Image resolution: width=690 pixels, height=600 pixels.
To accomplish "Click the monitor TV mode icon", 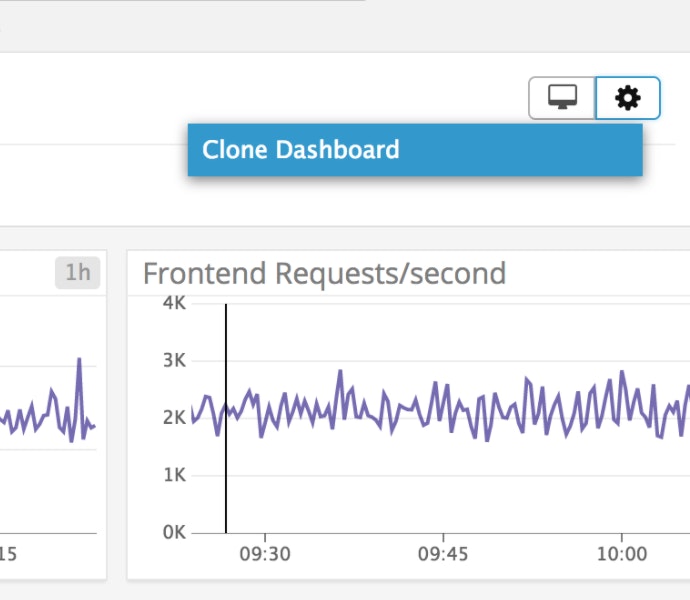I will [562, 98].
